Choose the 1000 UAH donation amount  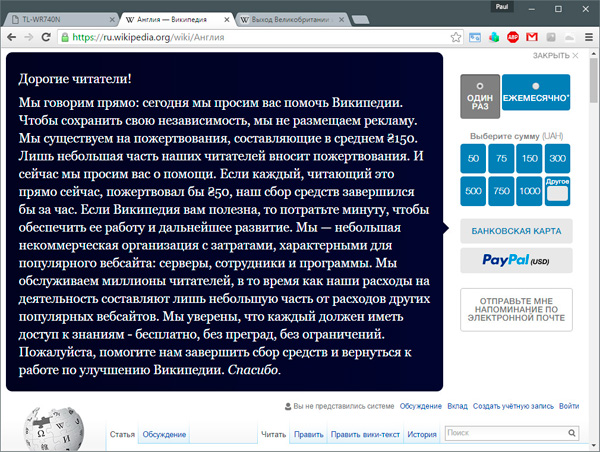tap(530, 190)
